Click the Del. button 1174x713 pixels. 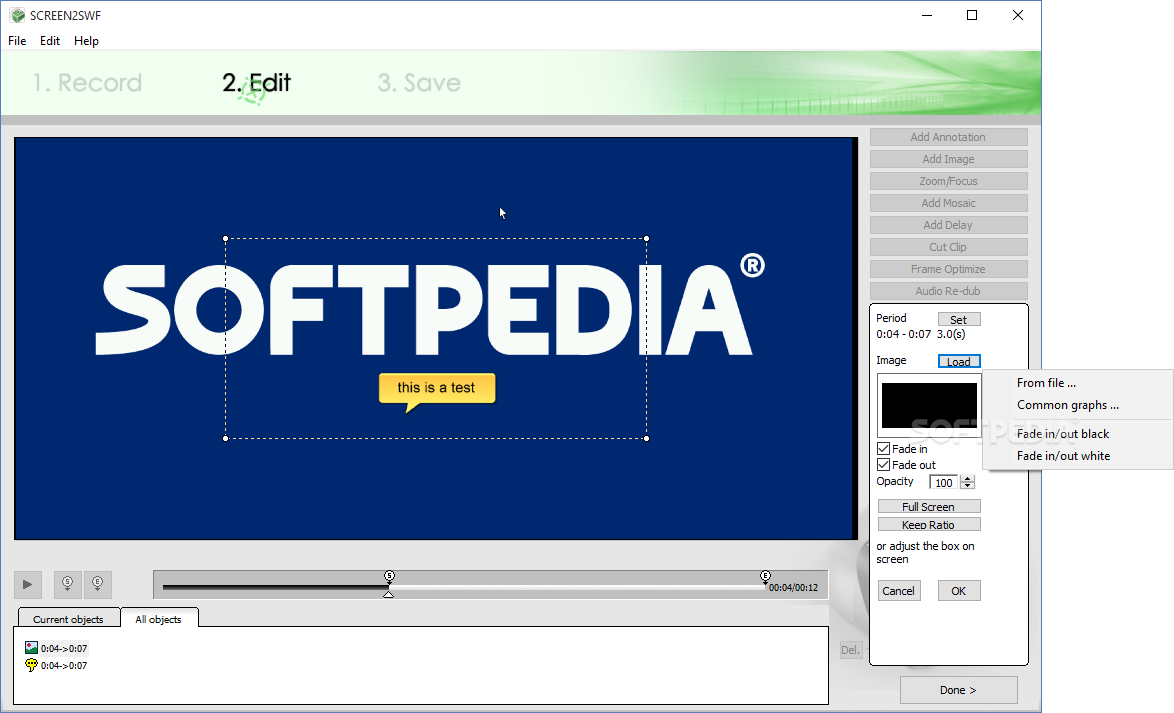[851, 649]
